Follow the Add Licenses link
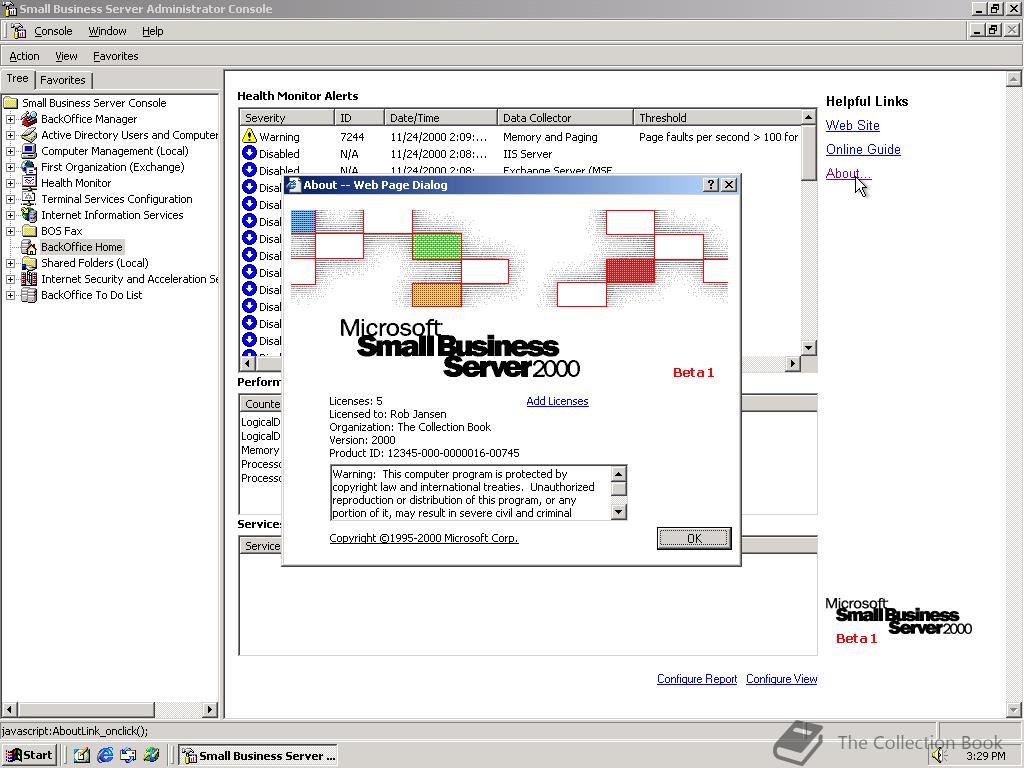Viewport: 1024px width, 768px height. 557,401
